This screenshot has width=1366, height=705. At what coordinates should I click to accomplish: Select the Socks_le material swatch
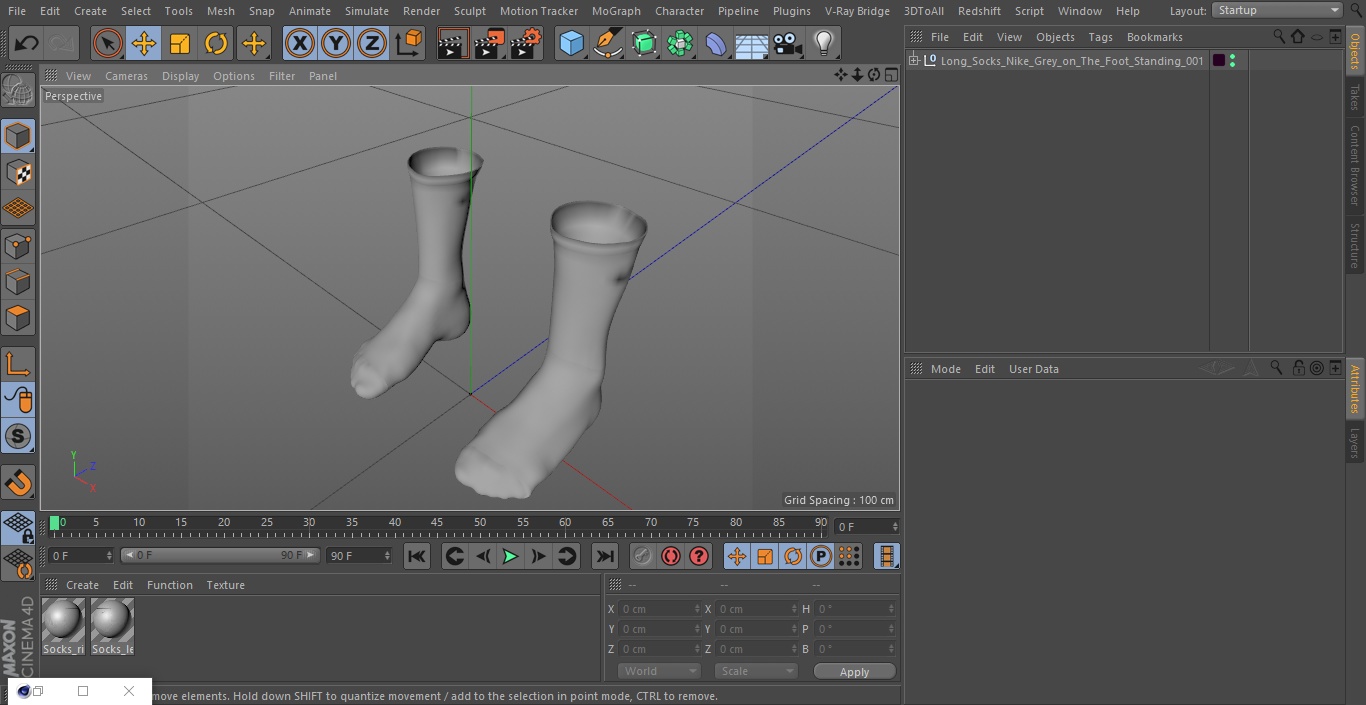click(112, 627)
